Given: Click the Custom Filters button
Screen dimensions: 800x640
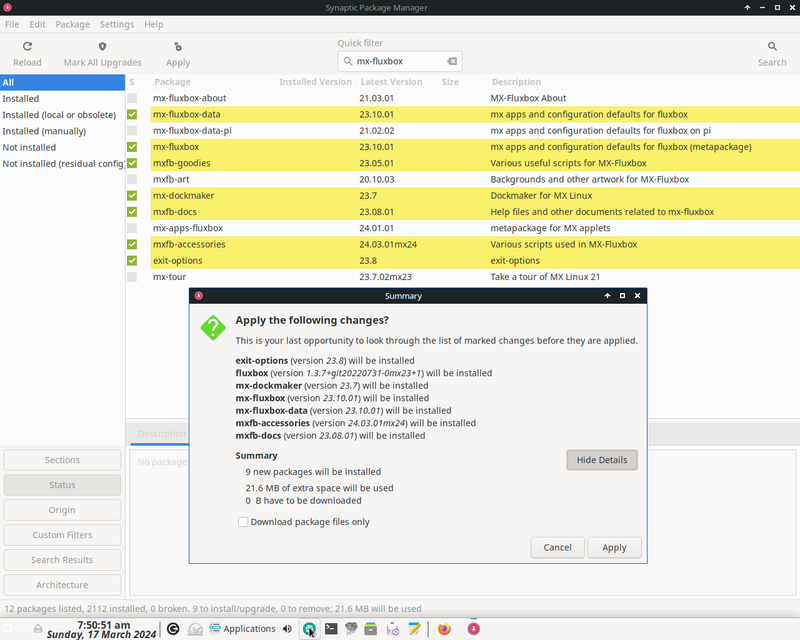Looking at the screenshot, I should [62, 535].
